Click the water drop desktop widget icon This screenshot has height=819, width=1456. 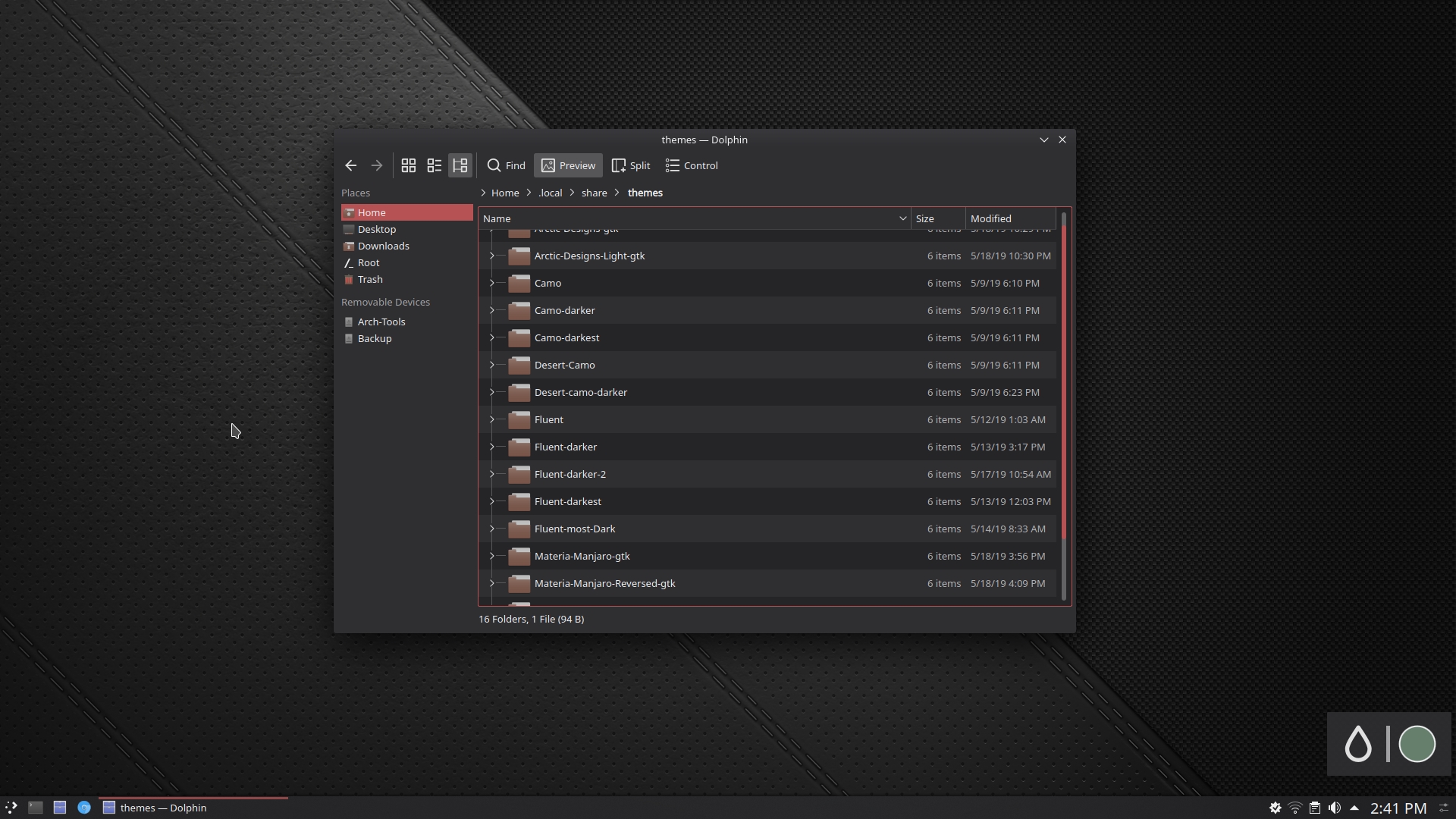(x=1358, y=743)
